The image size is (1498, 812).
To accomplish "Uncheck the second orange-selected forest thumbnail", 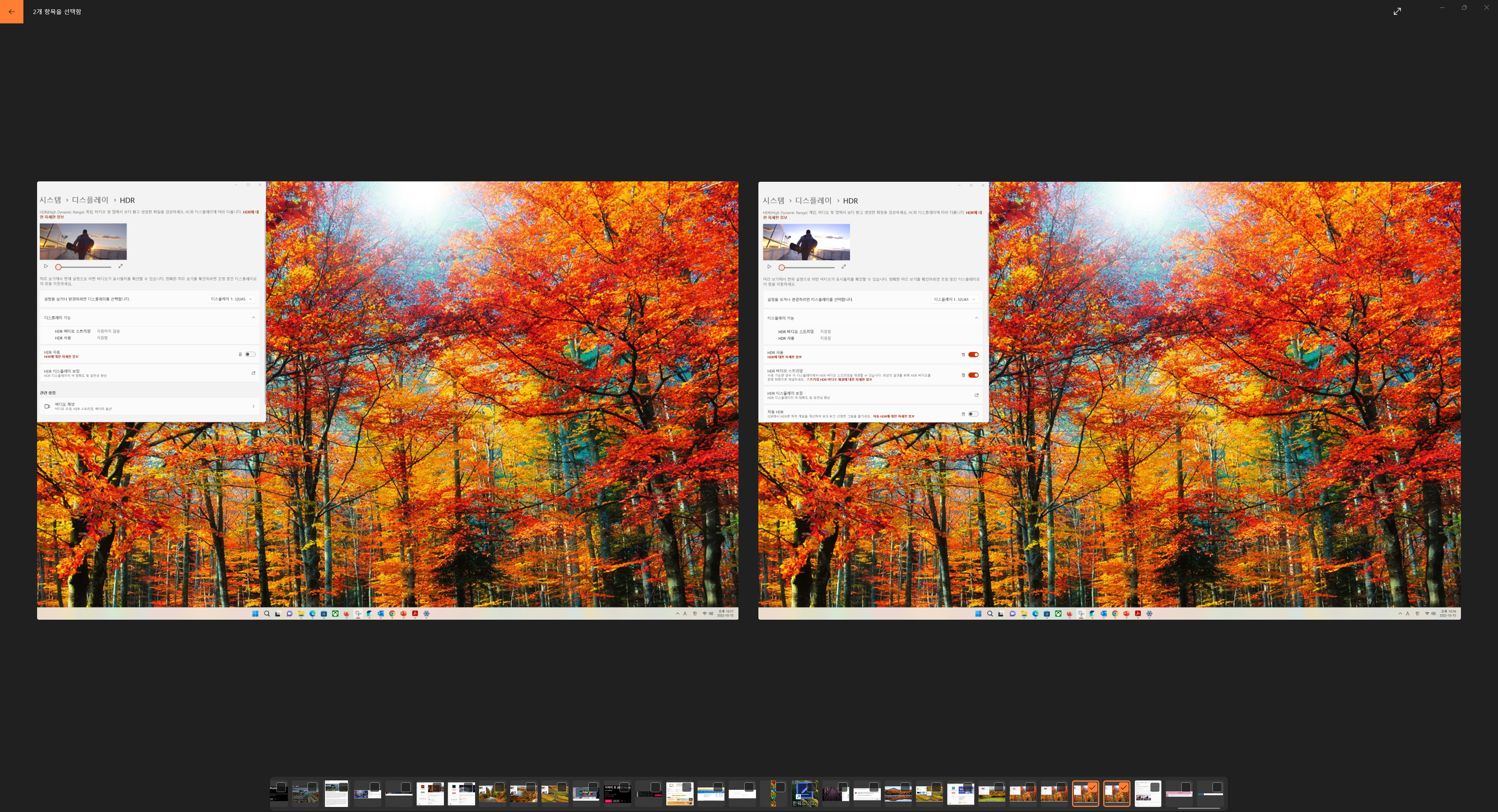I will point(1123,787).
